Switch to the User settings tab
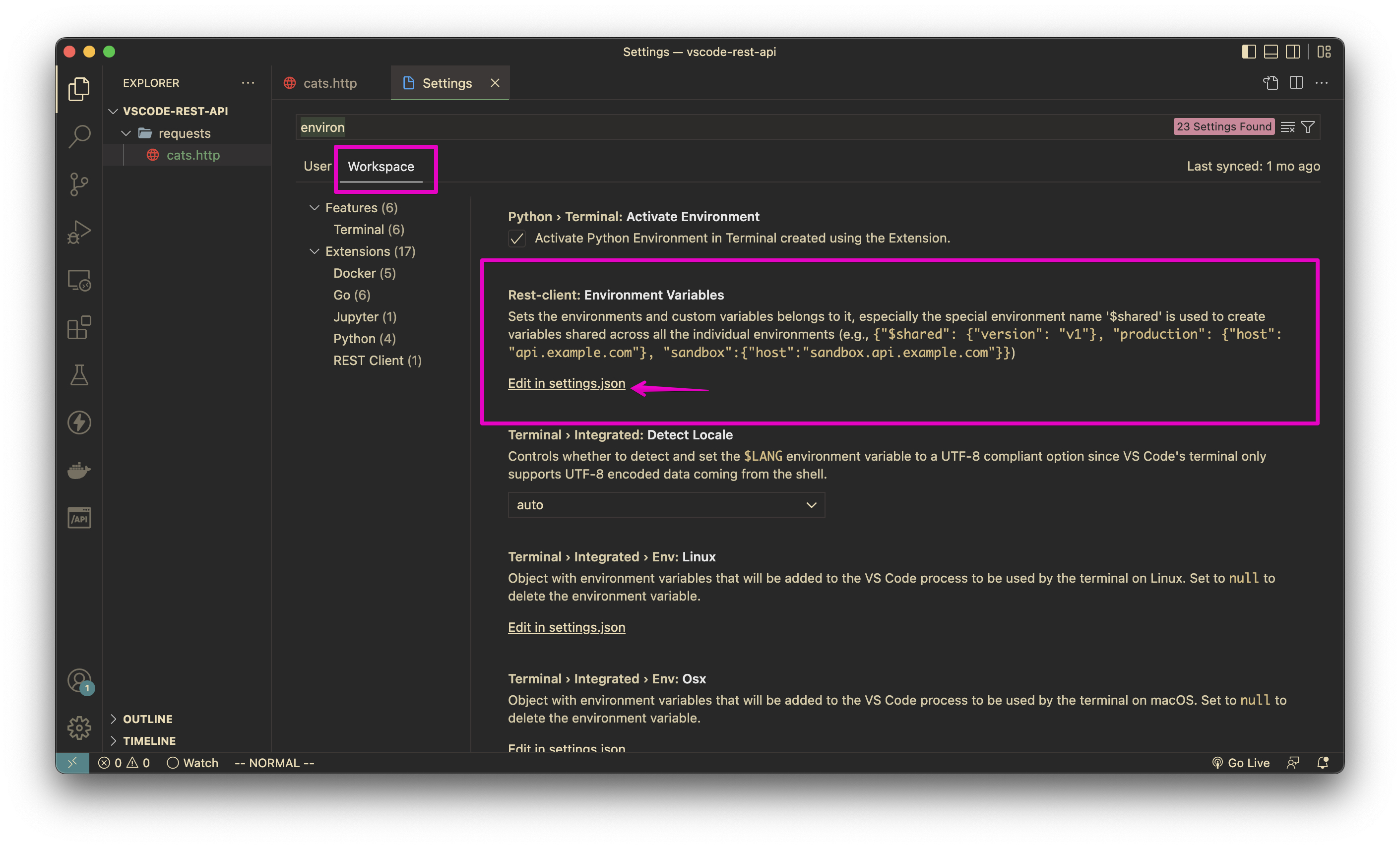 (317, 166)
